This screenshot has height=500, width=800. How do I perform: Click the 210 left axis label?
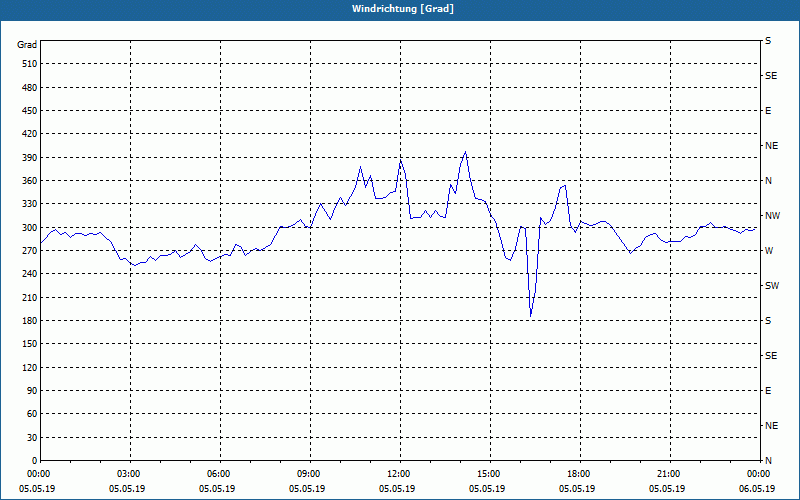pos(30,297)
